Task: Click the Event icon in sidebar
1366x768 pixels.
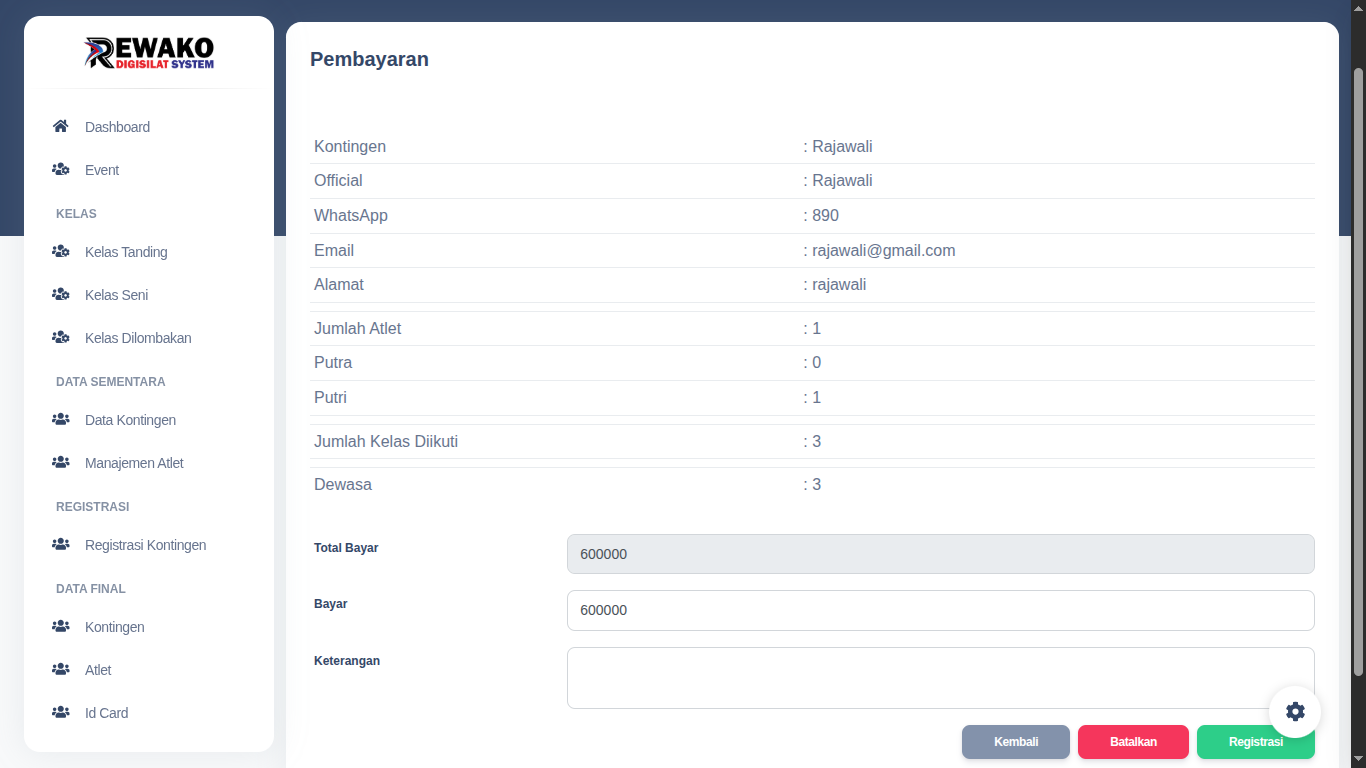Action: click(61, 170)
